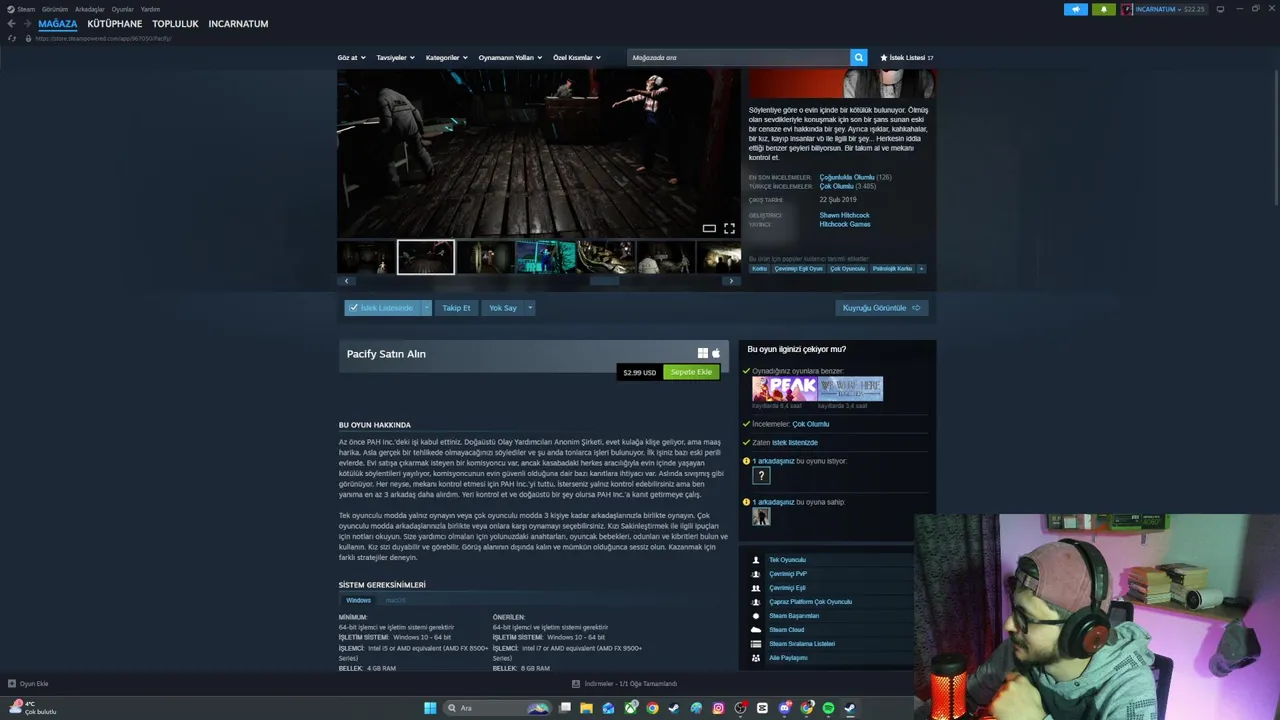Screen dimensions: 1280x720
Task: Open Discord from the taskbar
Action: (x=784, y=708)
